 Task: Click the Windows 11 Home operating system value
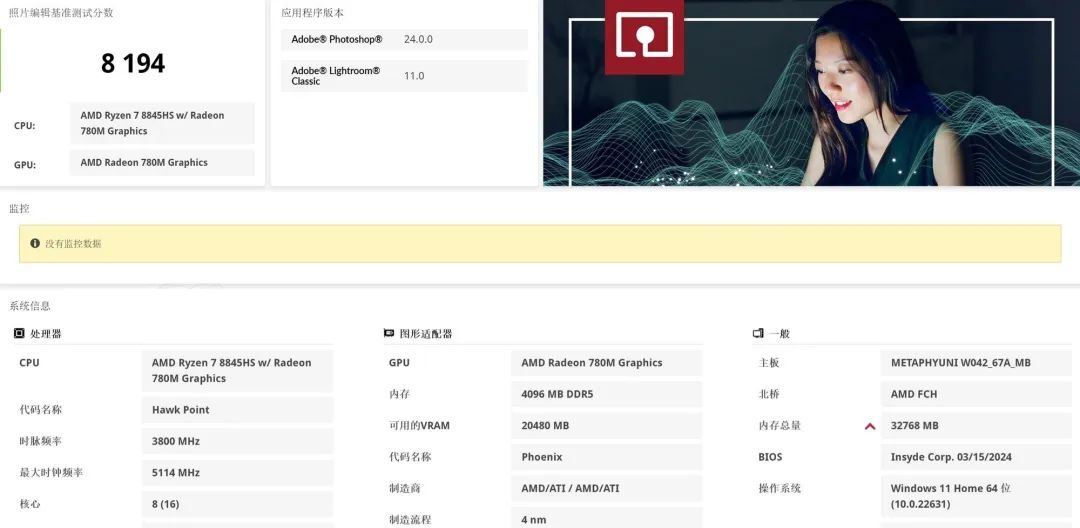(x=976, y=496)
